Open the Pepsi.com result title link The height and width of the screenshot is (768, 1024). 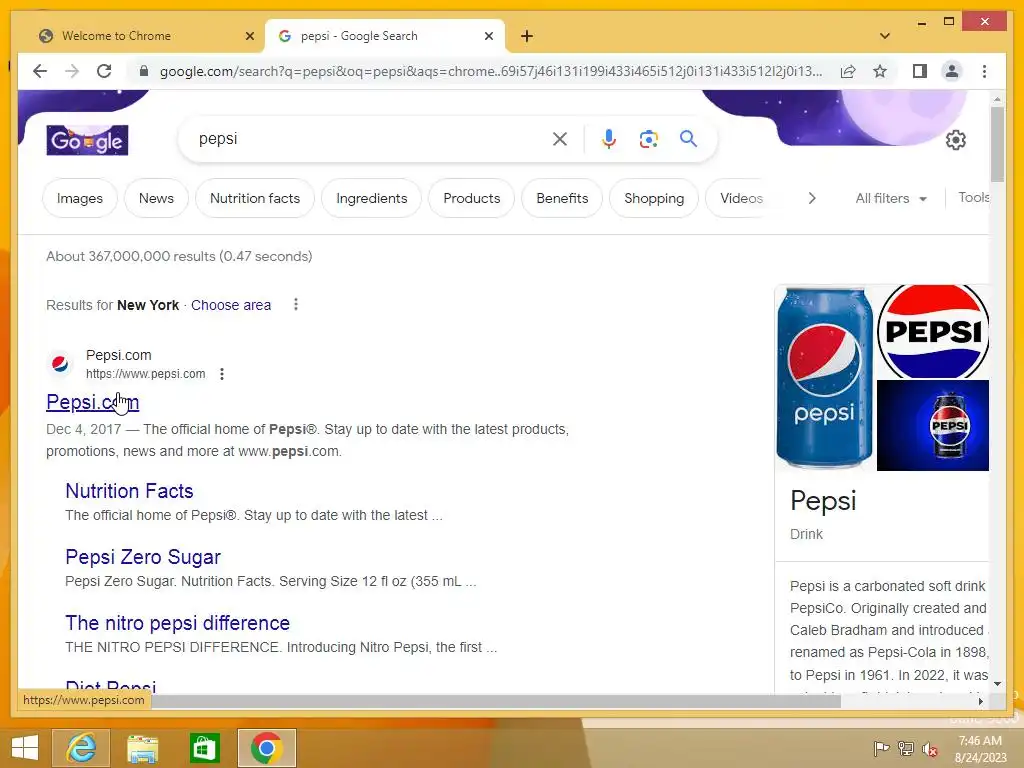coord(92,402)
